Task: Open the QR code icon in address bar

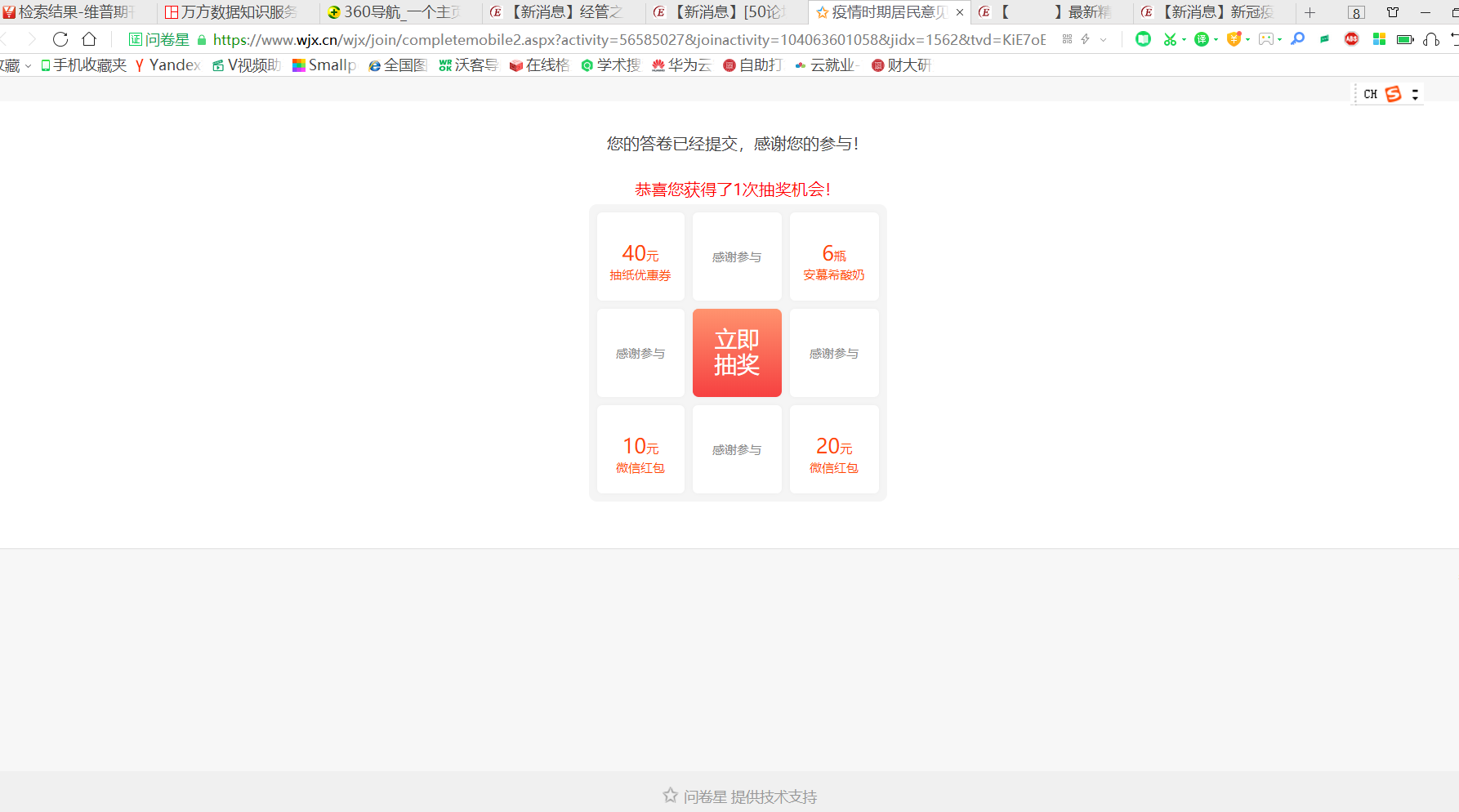Action: (x=1067, y=39)
